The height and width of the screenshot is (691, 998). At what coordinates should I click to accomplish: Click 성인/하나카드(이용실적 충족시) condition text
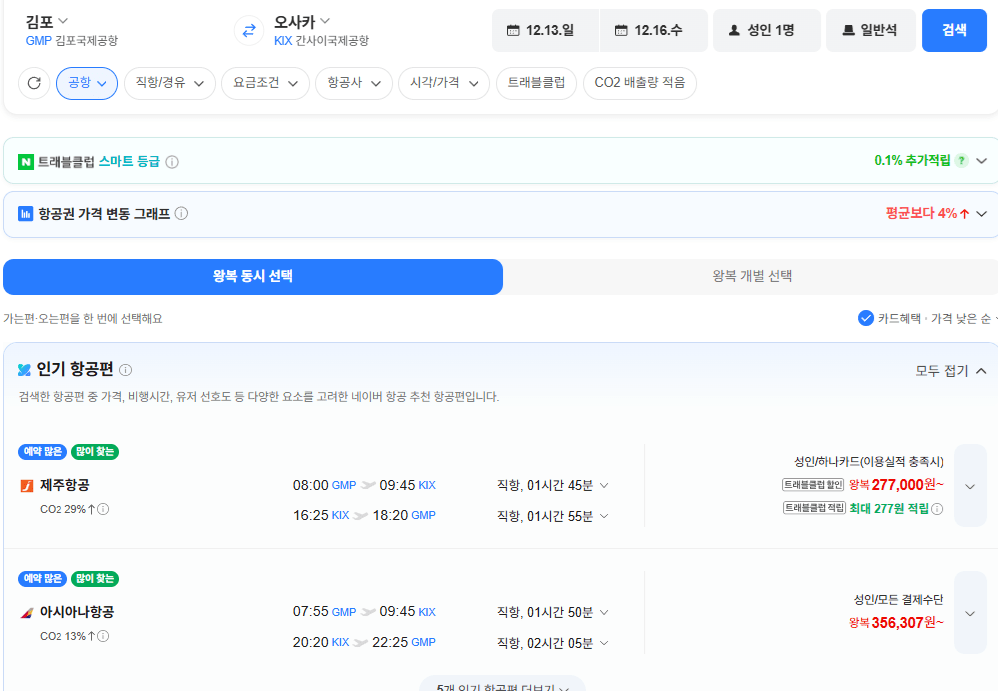pos(869,461)
